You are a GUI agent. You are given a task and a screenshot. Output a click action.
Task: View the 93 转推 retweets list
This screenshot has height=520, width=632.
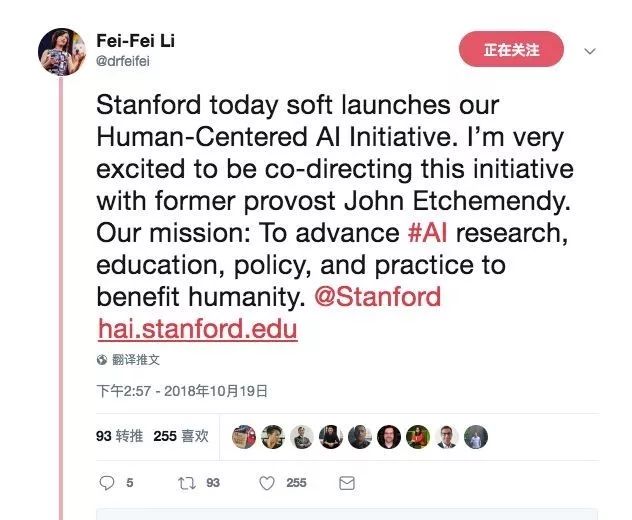click(x=117, y=436)
